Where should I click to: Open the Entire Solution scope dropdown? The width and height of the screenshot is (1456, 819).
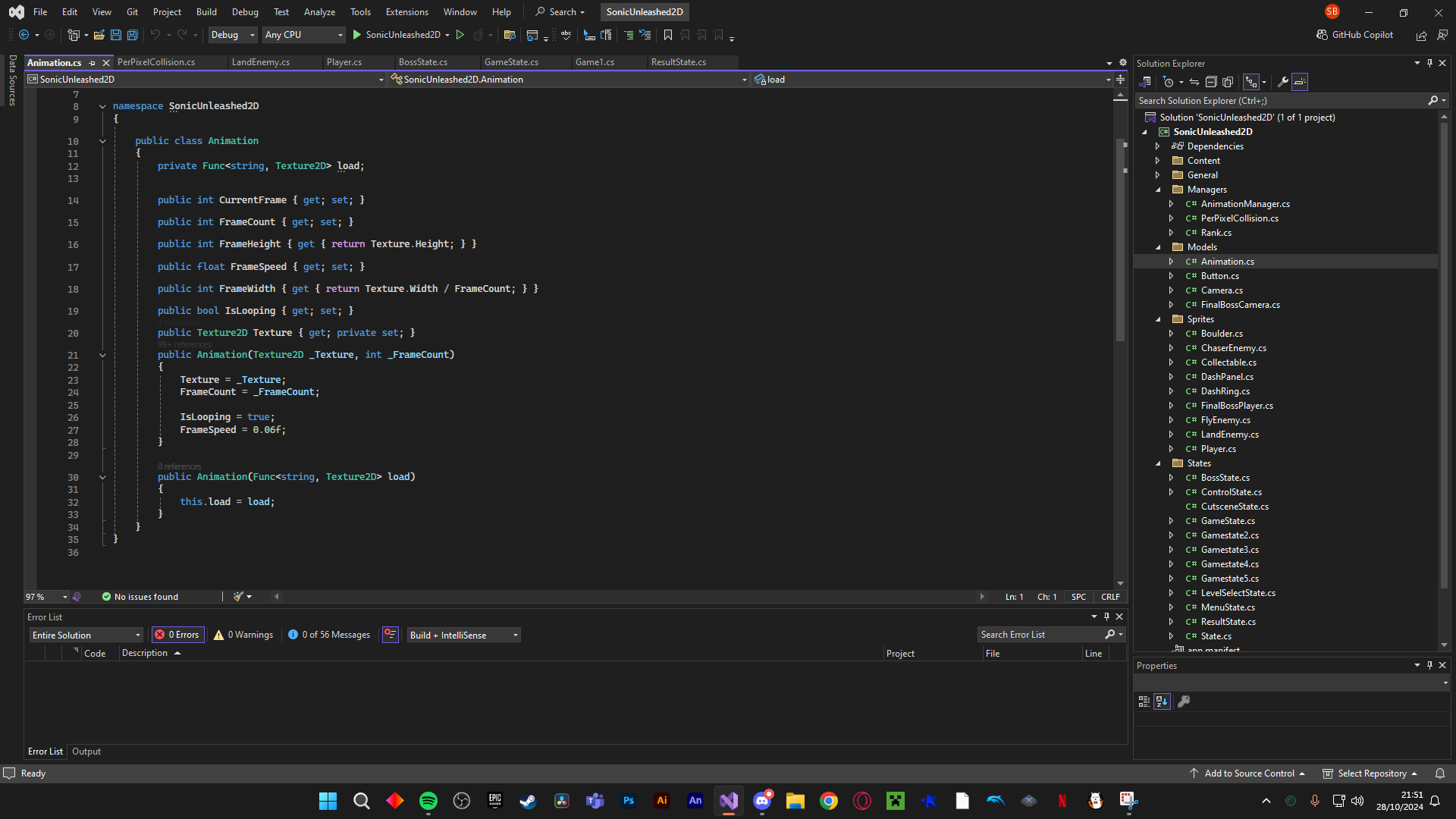pyautogui.click(x=86, y=635)
